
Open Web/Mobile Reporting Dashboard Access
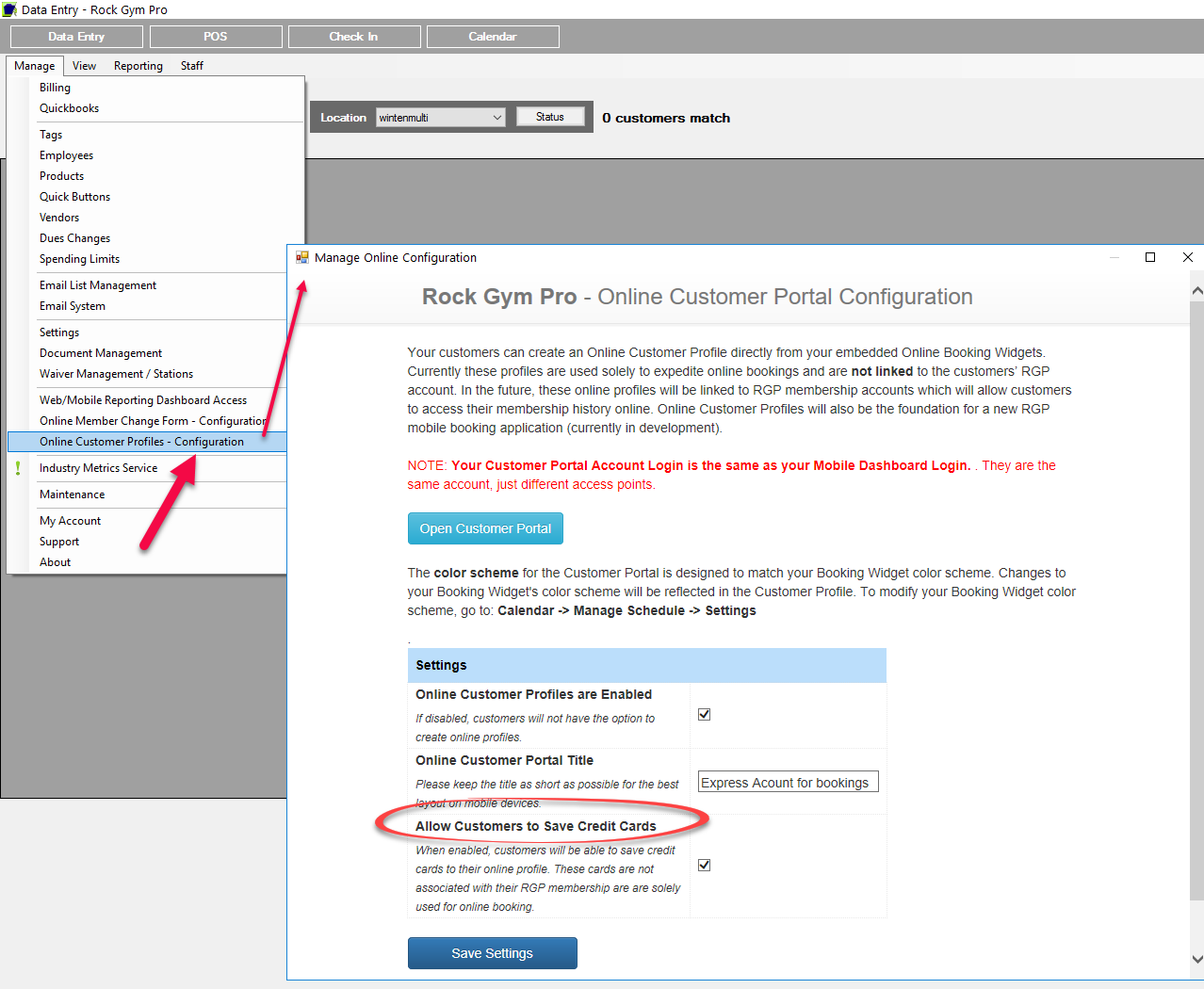147,400
